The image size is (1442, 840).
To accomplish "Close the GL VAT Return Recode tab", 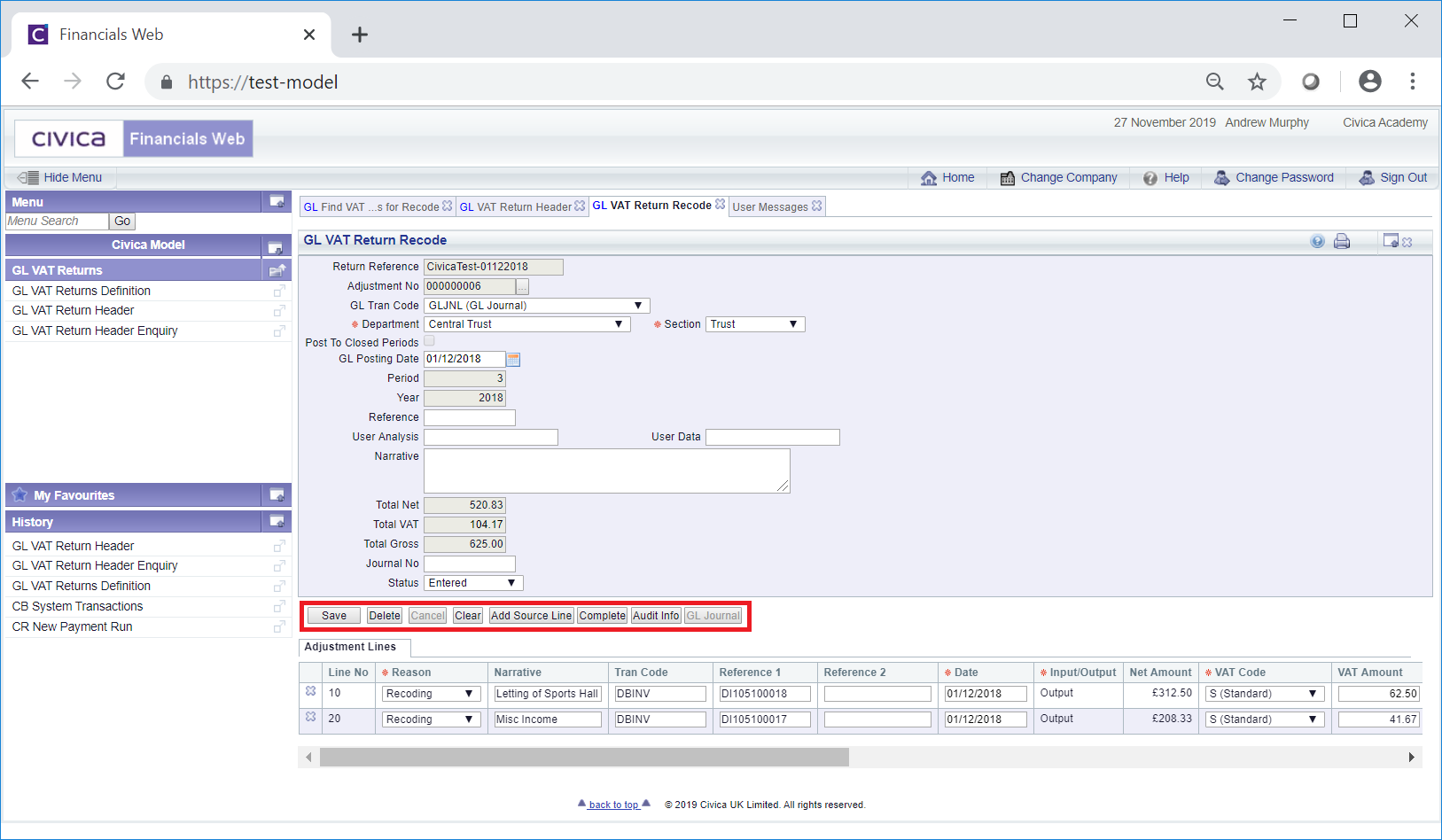I will (x=721, y=205).
